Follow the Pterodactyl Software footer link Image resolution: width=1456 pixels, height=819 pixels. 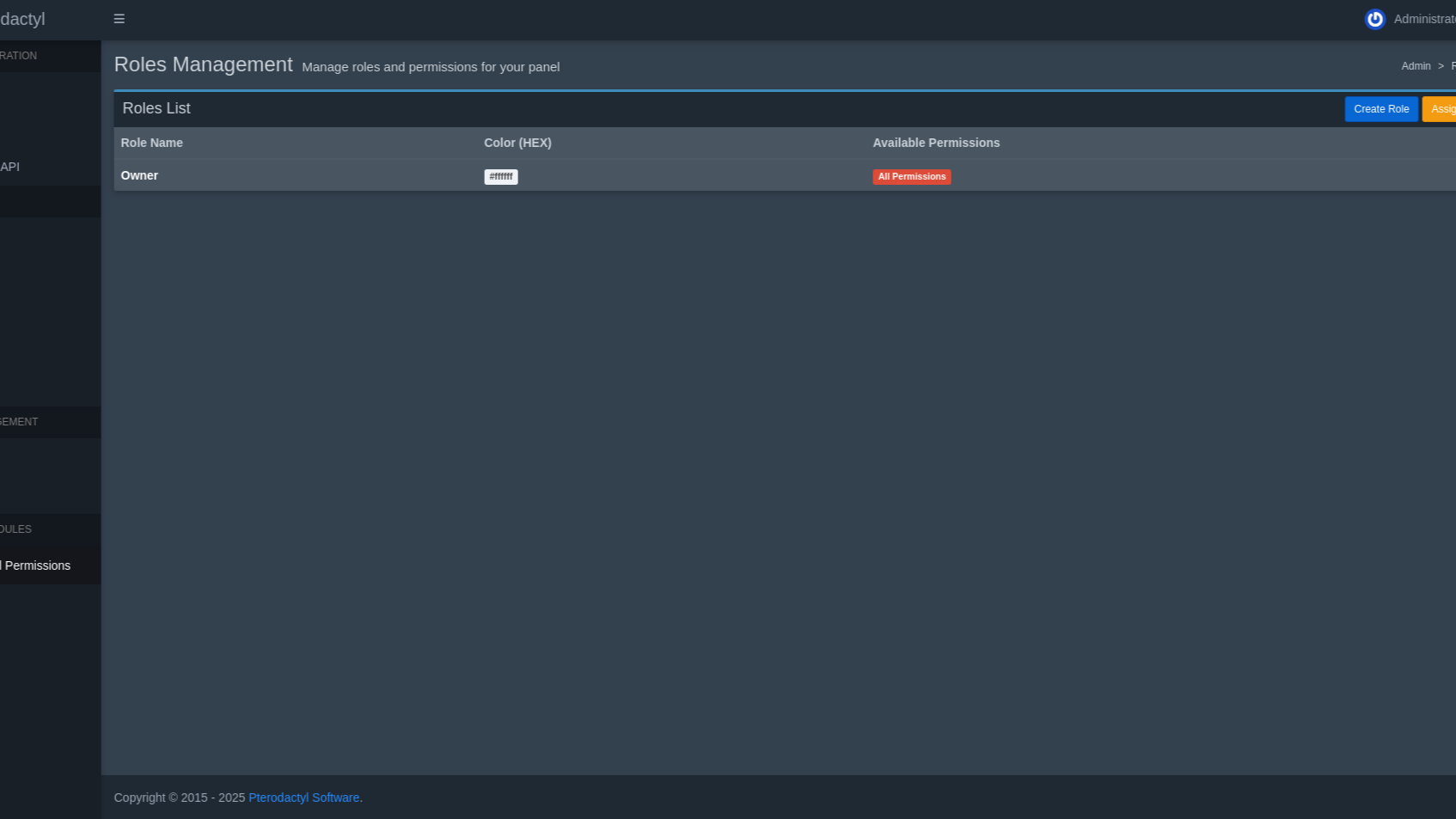[x=303, y=798]
